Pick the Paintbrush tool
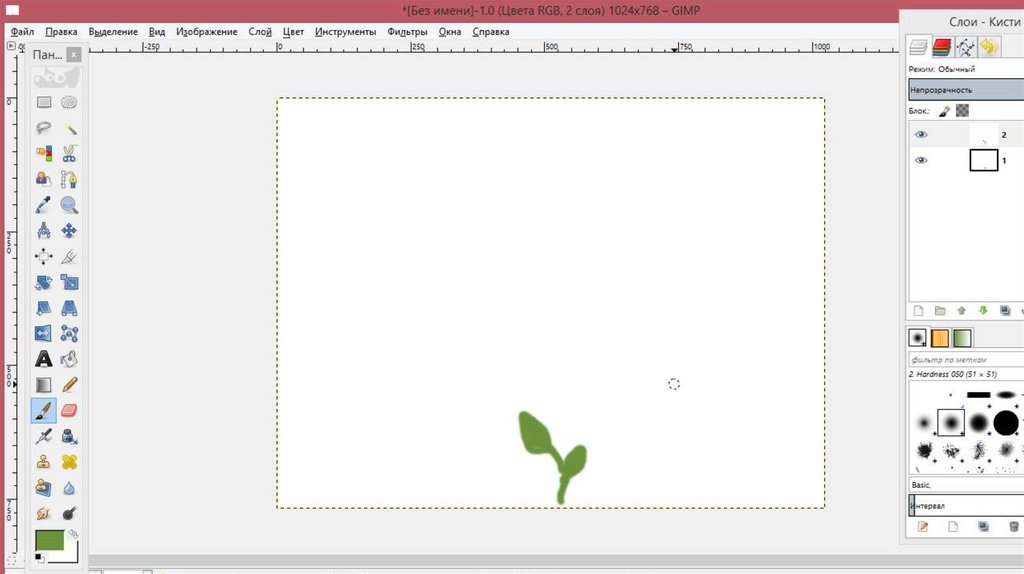The width and height of the screenshot is (1024, 574). click(44, 410)
